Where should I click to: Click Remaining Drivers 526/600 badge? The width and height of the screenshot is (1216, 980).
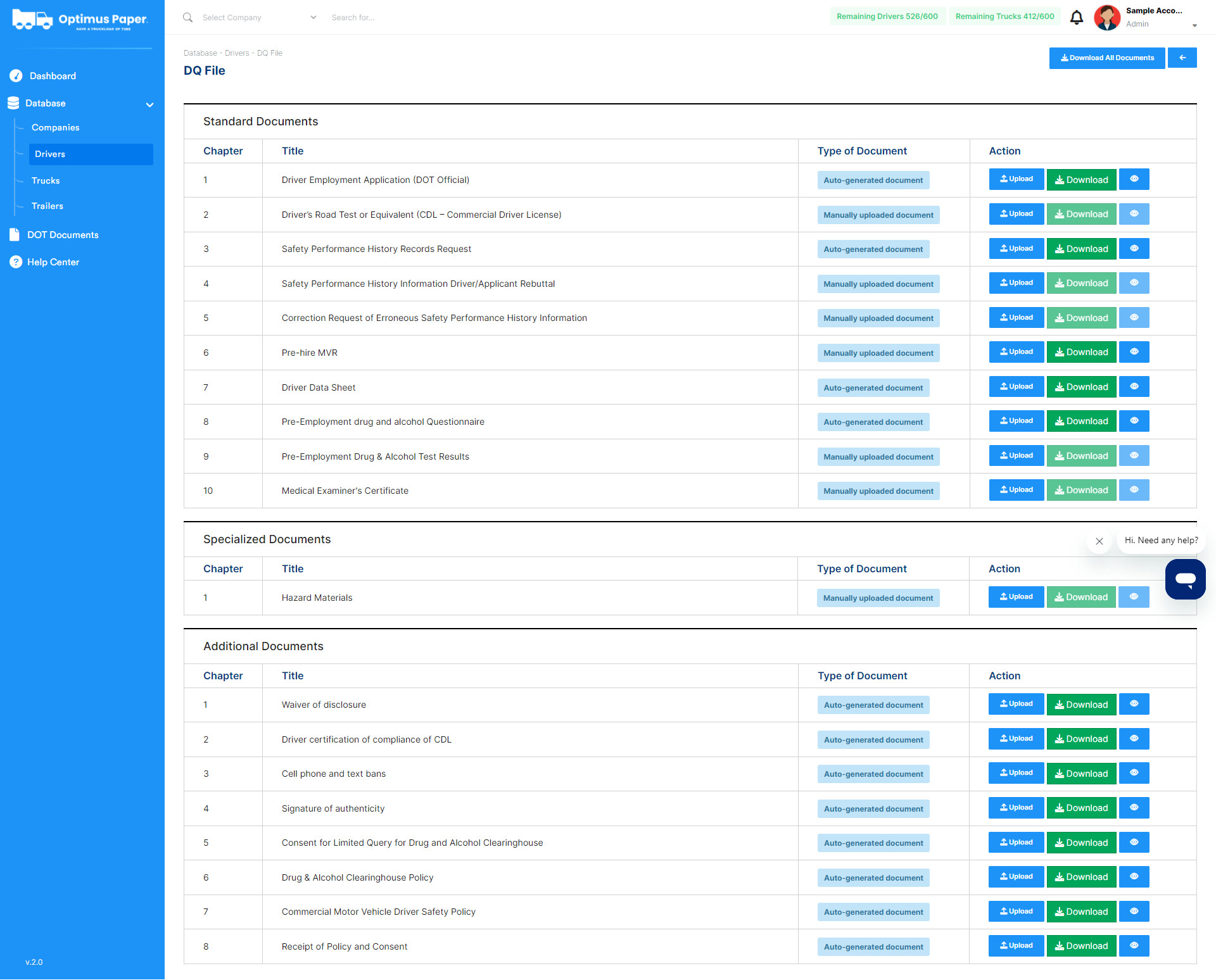pos(887,16)
